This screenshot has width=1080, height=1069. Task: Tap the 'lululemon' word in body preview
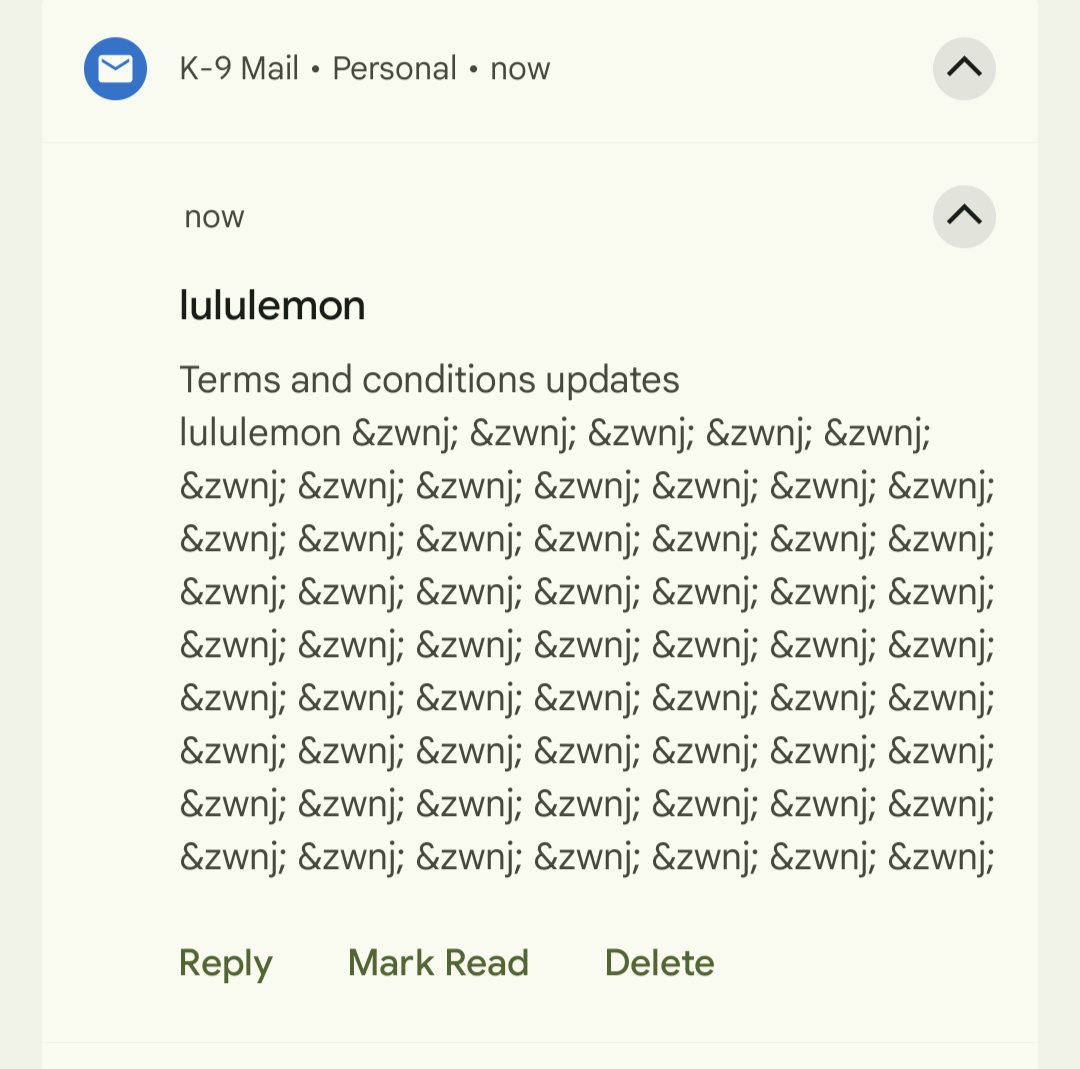(261, 434)
